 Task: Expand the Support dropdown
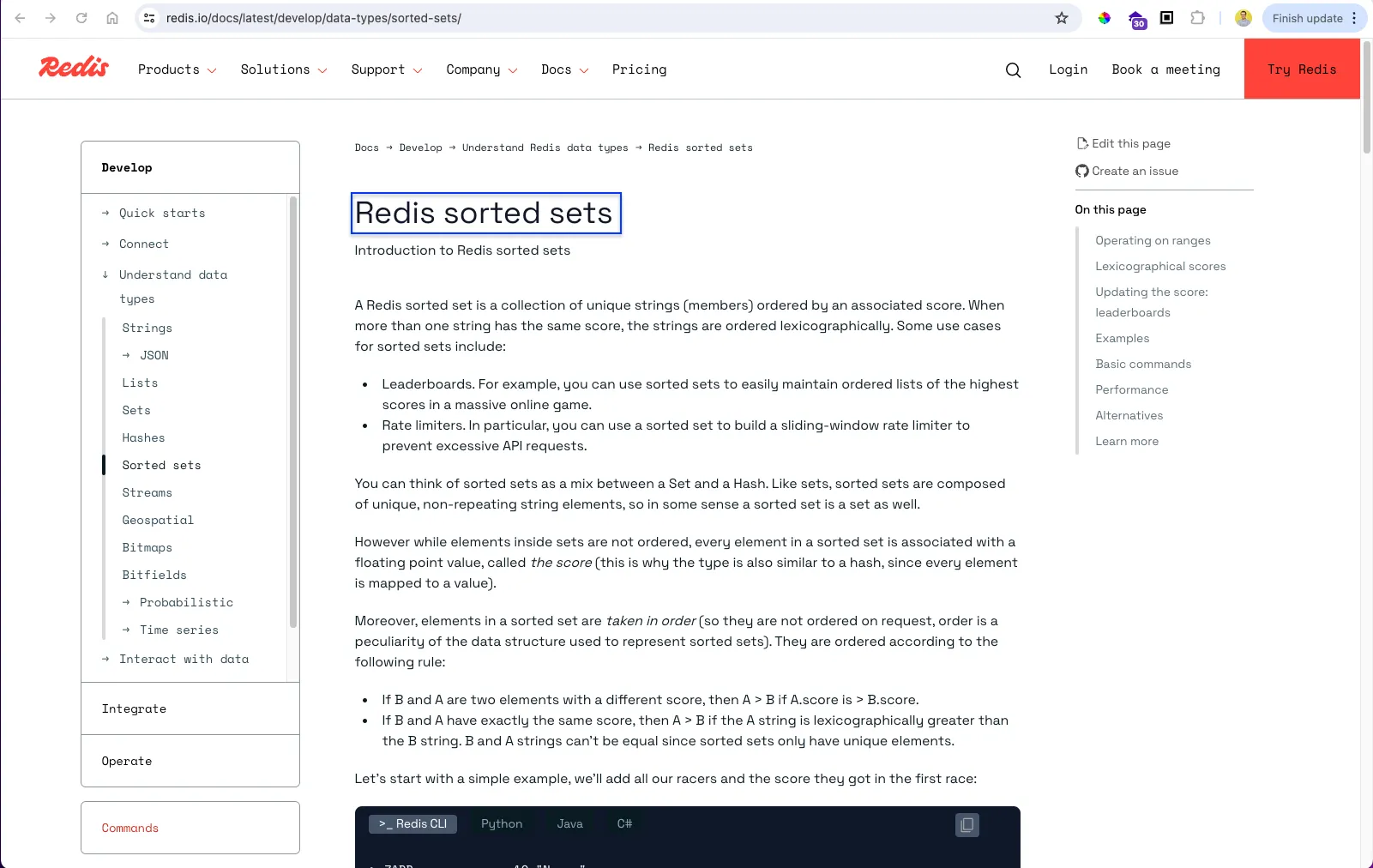pos(387,69)
